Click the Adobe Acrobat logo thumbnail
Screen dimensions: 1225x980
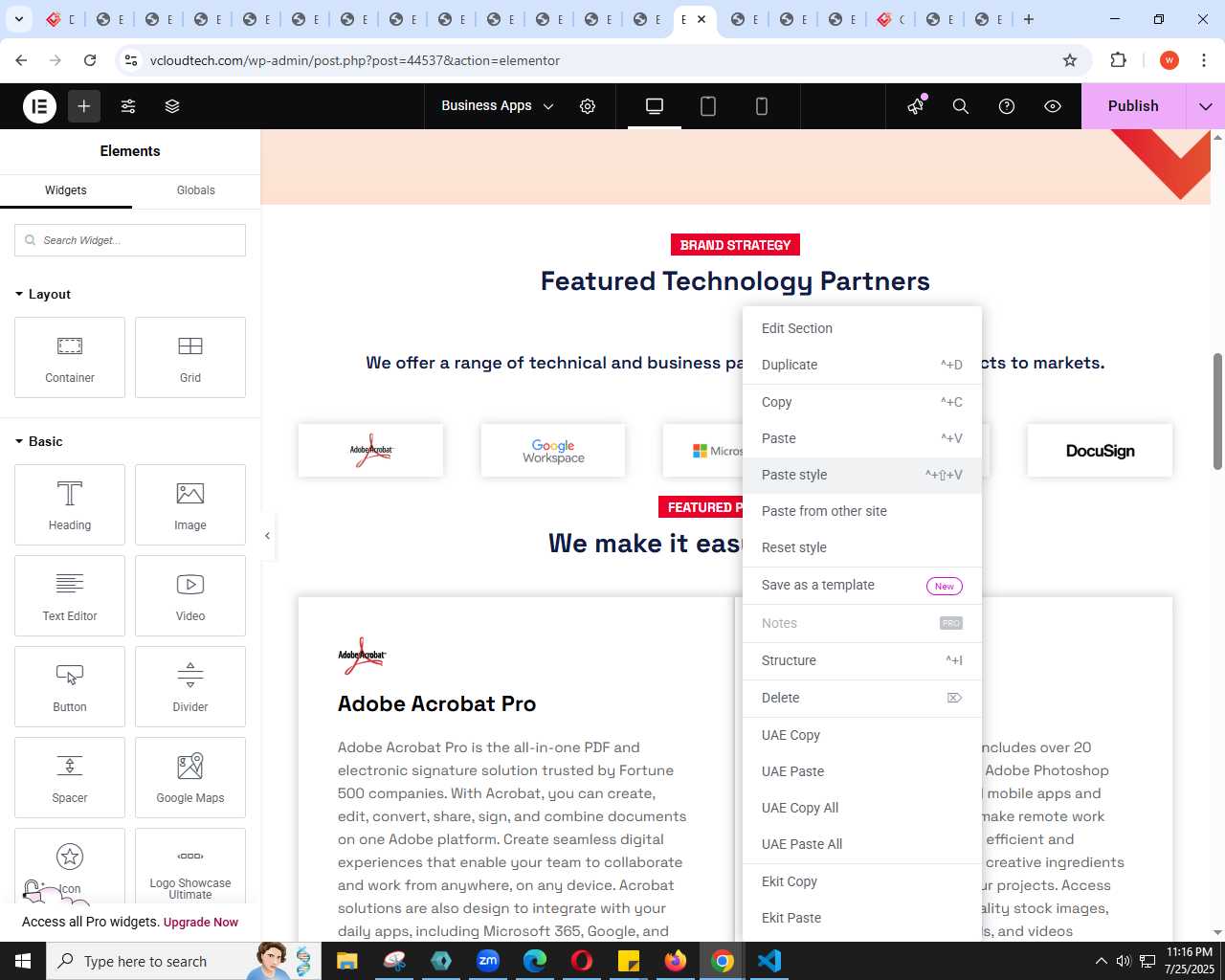[370, 451]
